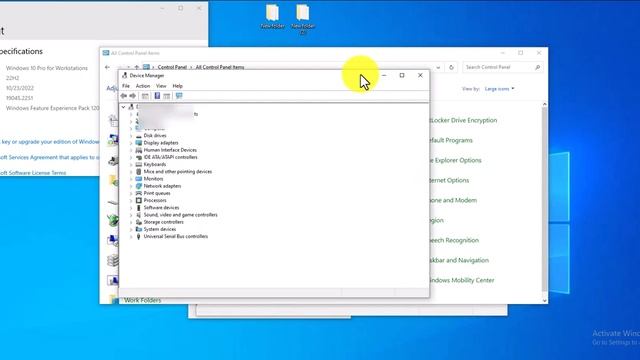The width and height of the screenshot is (640, 360).
Task: Open the New folder (2) desktop icon
Action: click(x=303, y=19)
